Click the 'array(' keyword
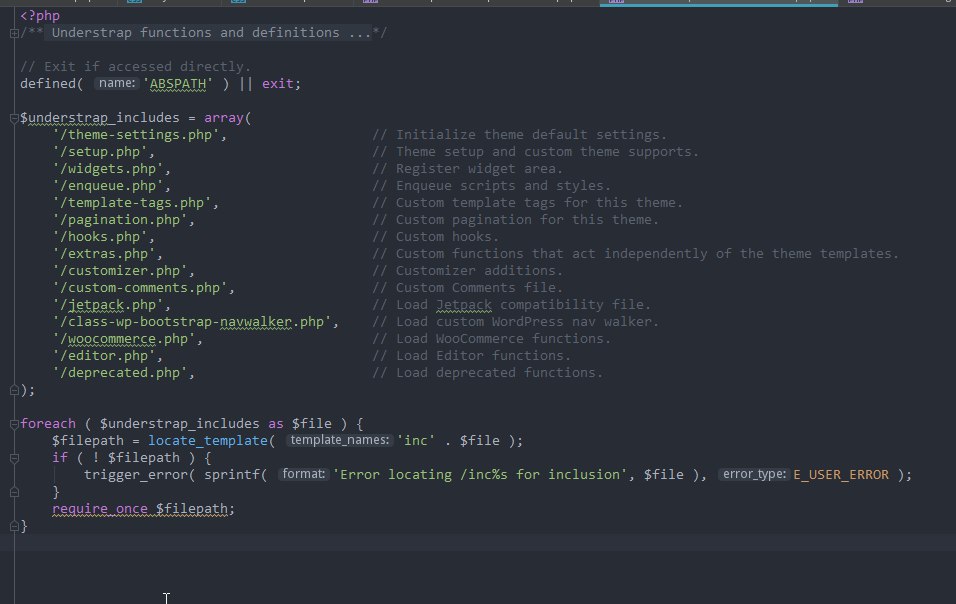 (227, 118)
